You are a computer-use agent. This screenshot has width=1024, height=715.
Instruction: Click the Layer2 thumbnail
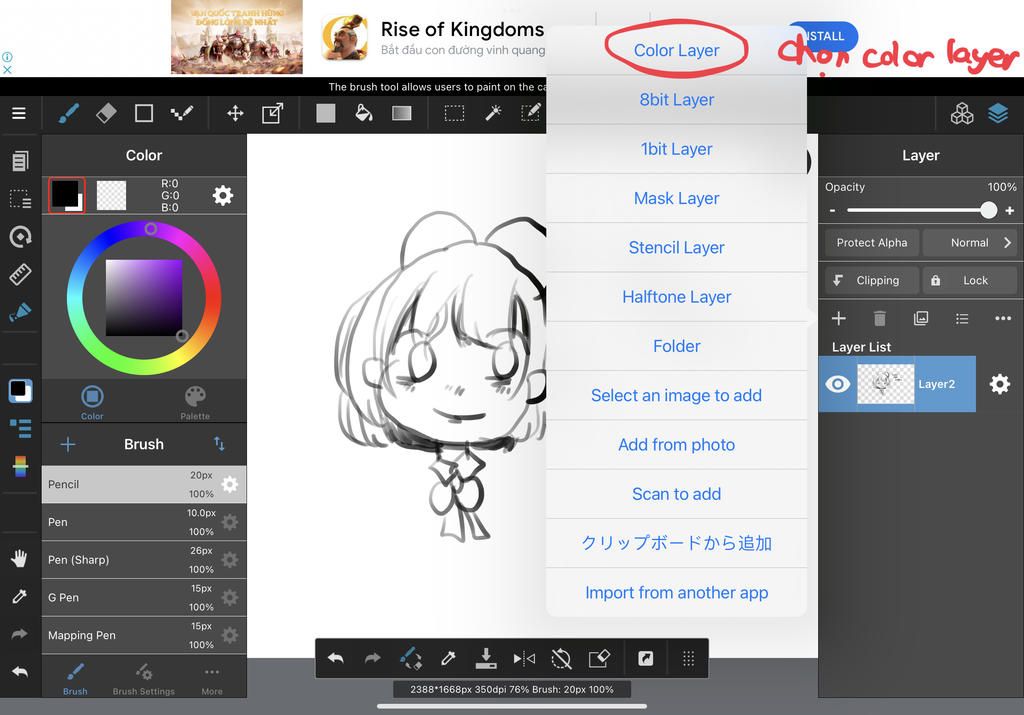885,384
